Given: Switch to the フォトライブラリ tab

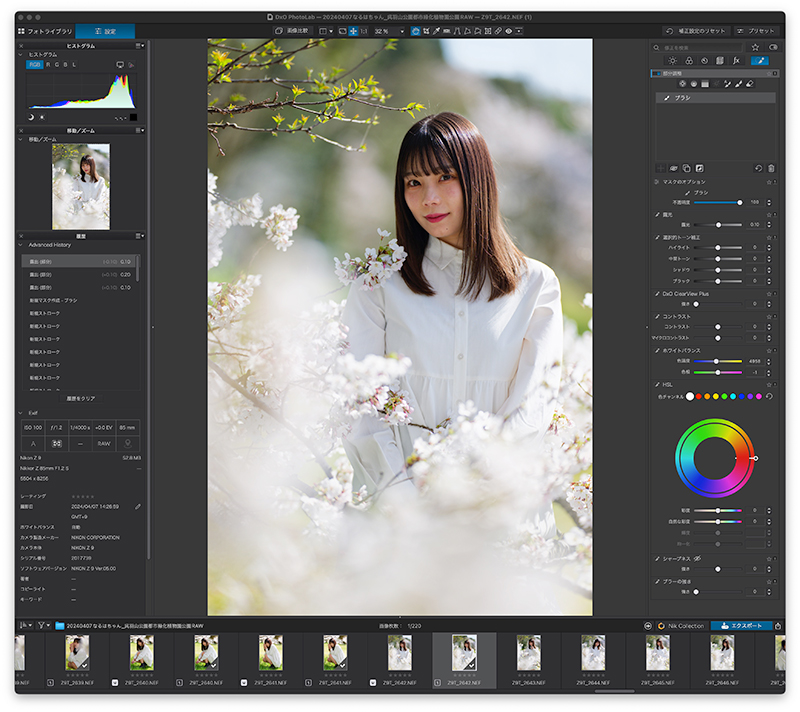Looking at the screenshot, I should 45,31.
